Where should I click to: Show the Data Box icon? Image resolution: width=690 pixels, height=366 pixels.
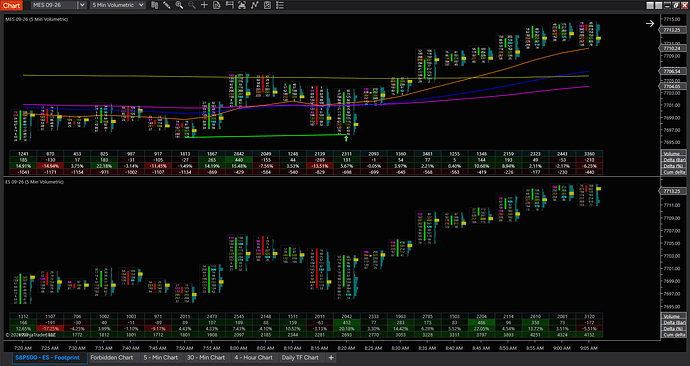click(x=217, y=5)
